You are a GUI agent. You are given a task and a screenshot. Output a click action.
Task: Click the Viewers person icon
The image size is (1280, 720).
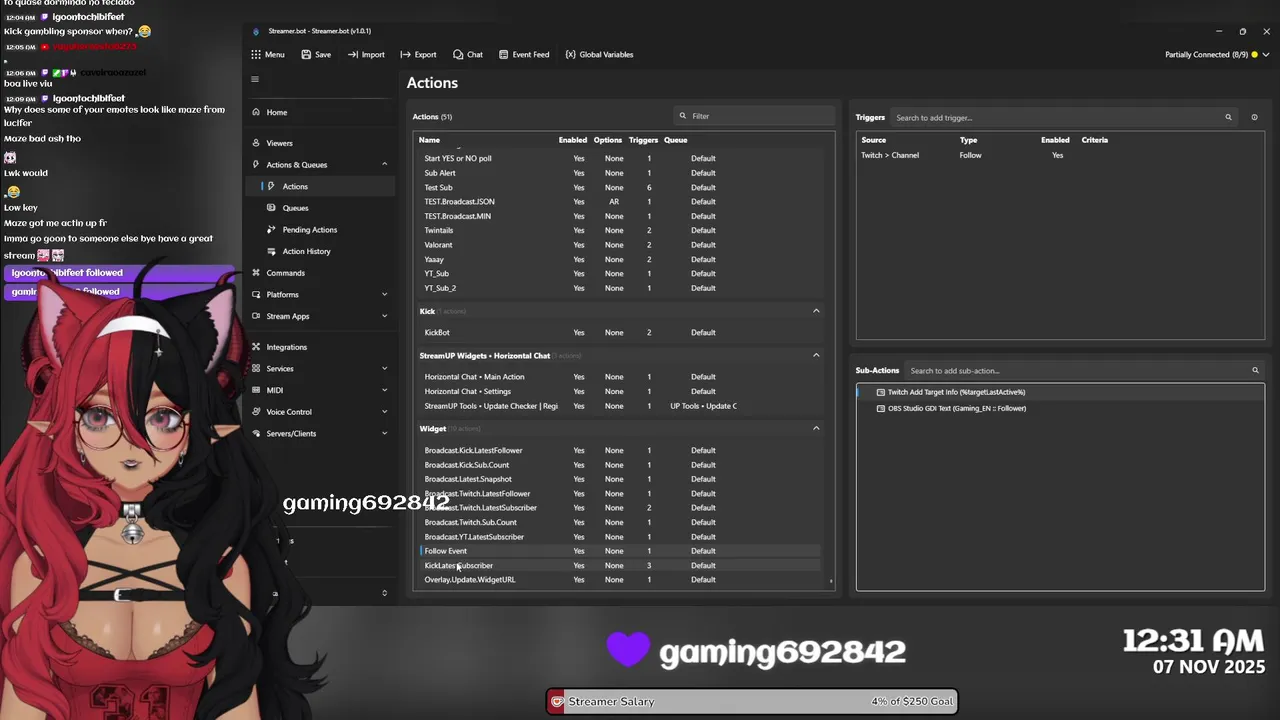point(256,143)
